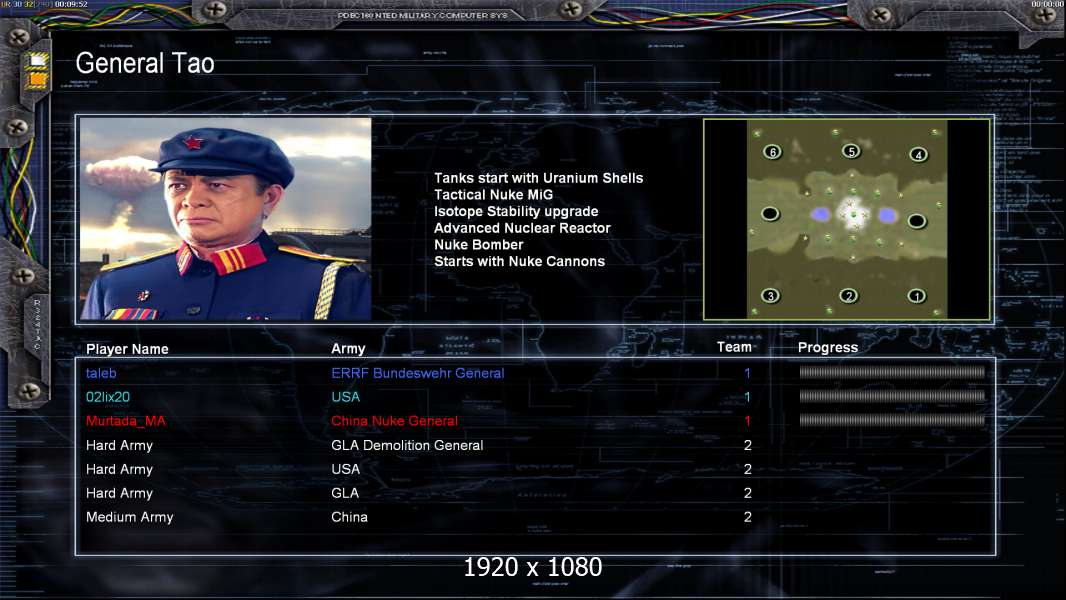The height and width of the screenshot is (600, 1066).
Task: Click "Starts with Nuke Cannons" line
Action: click(x=519, y=262)
